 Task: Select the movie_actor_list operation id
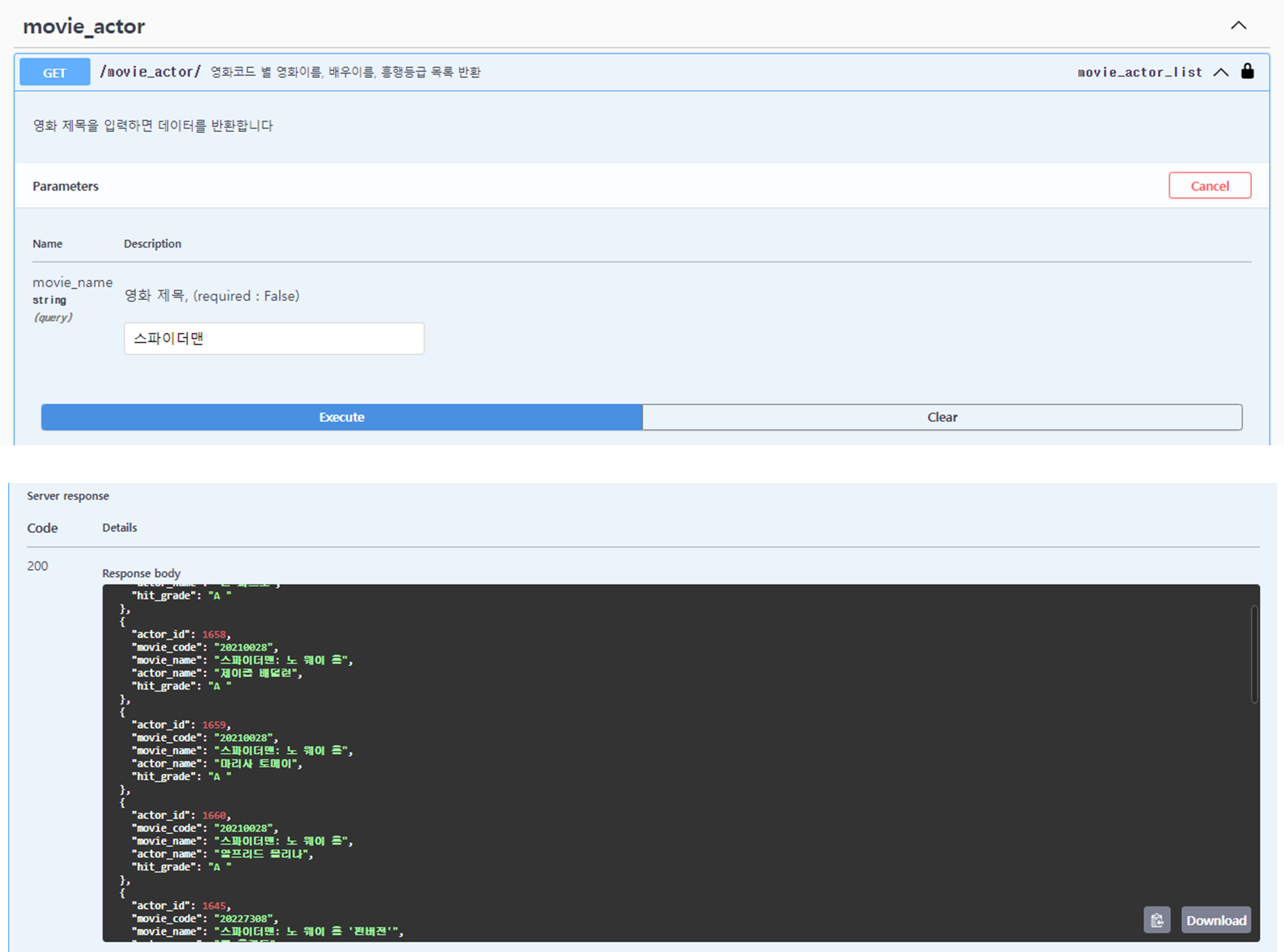click(1139, 72)
